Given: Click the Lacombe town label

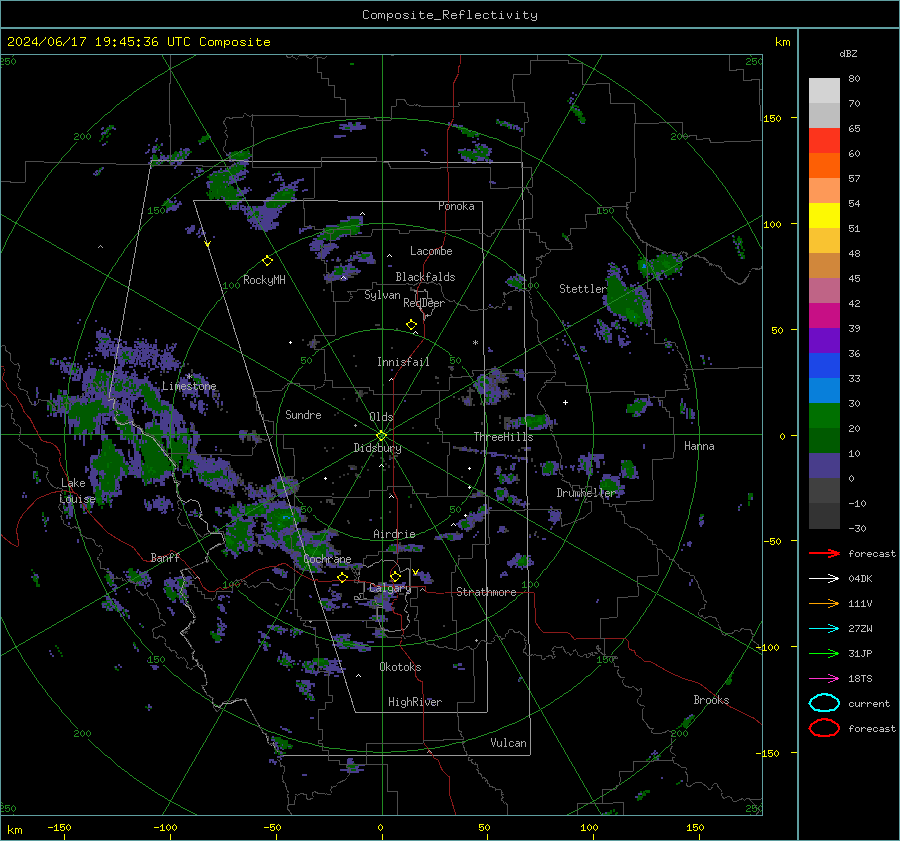Looking at the screenshot, I should (x=431, y=251).
